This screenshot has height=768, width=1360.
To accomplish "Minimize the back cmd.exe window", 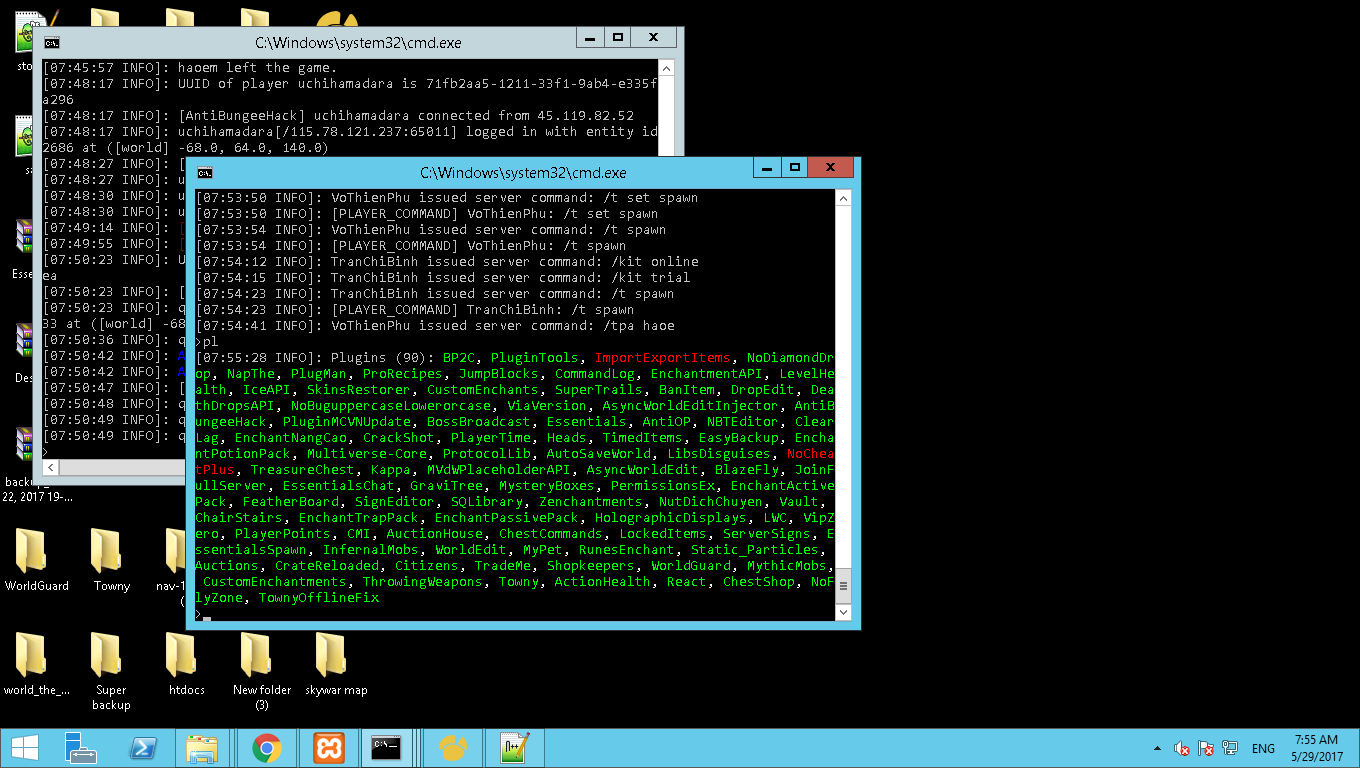I will 590,37.
